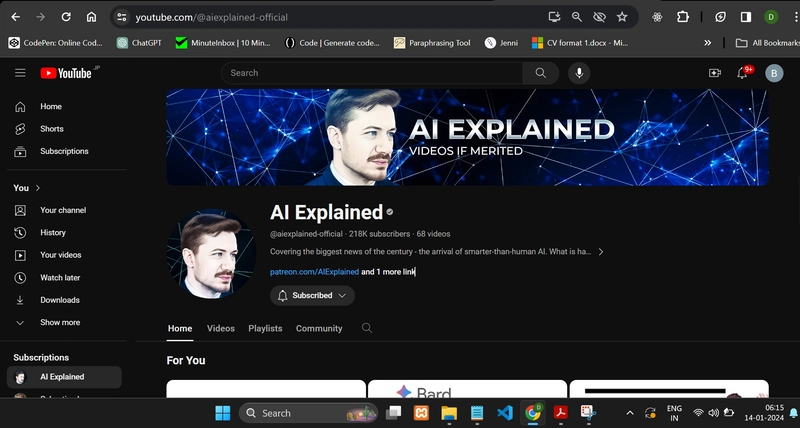
Task: Click the AI Explained channel profile picture
Action: click(x=211, y=254)
